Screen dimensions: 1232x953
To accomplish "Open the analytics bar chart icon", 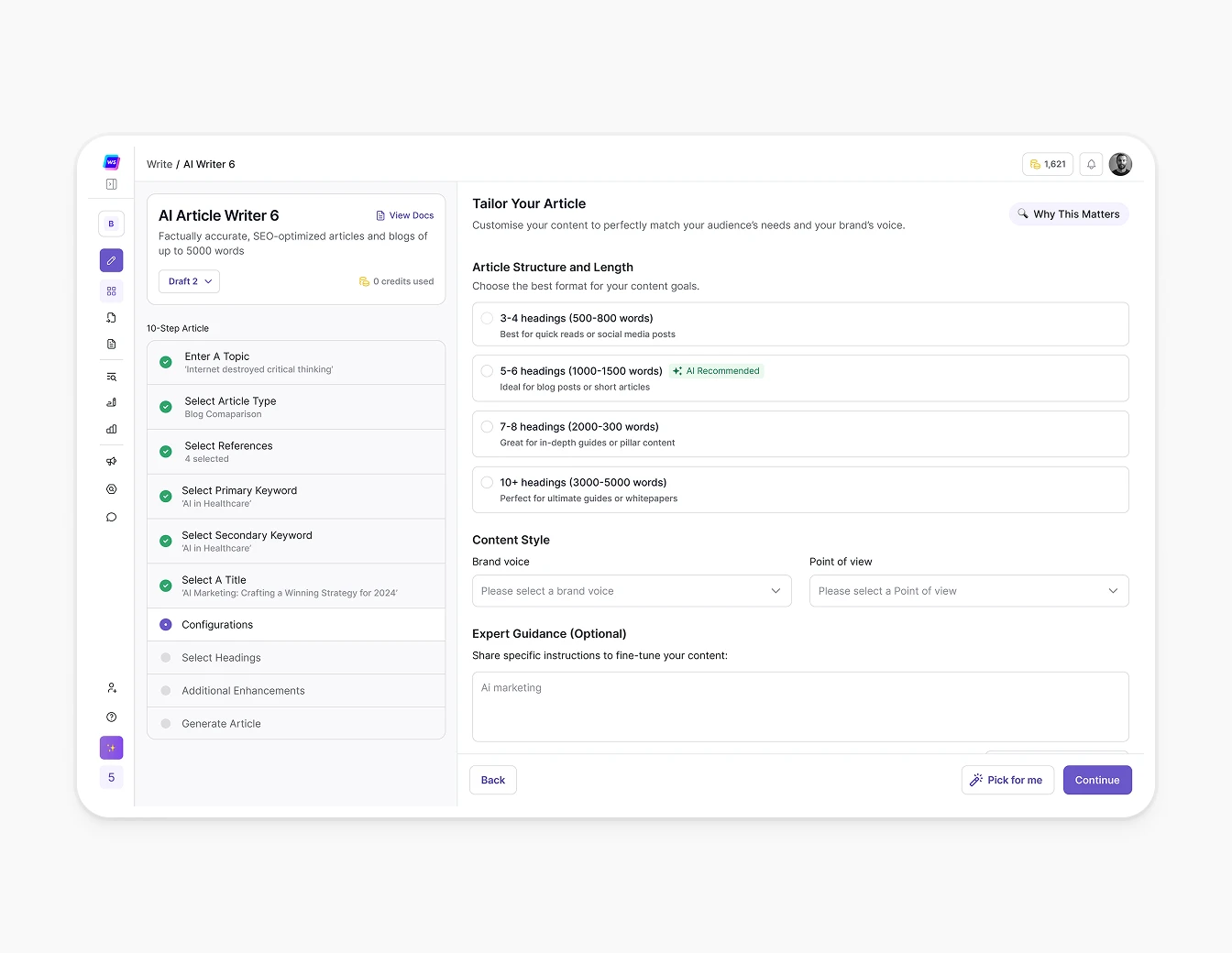I will tap(111, 429).
